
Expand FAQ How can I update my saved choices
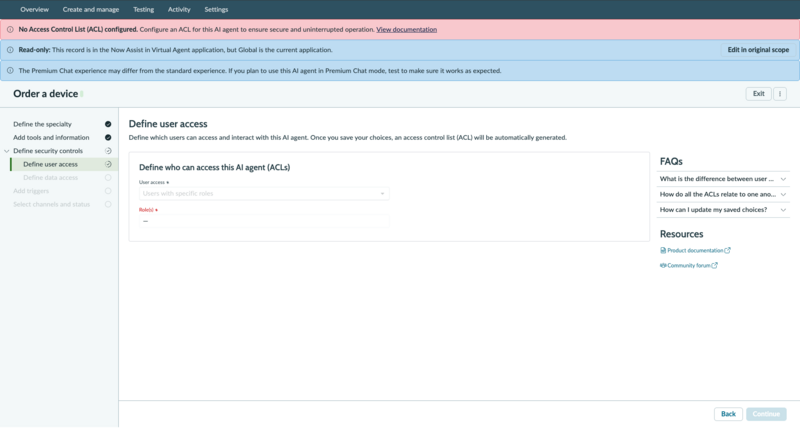[x=723, y=210]
